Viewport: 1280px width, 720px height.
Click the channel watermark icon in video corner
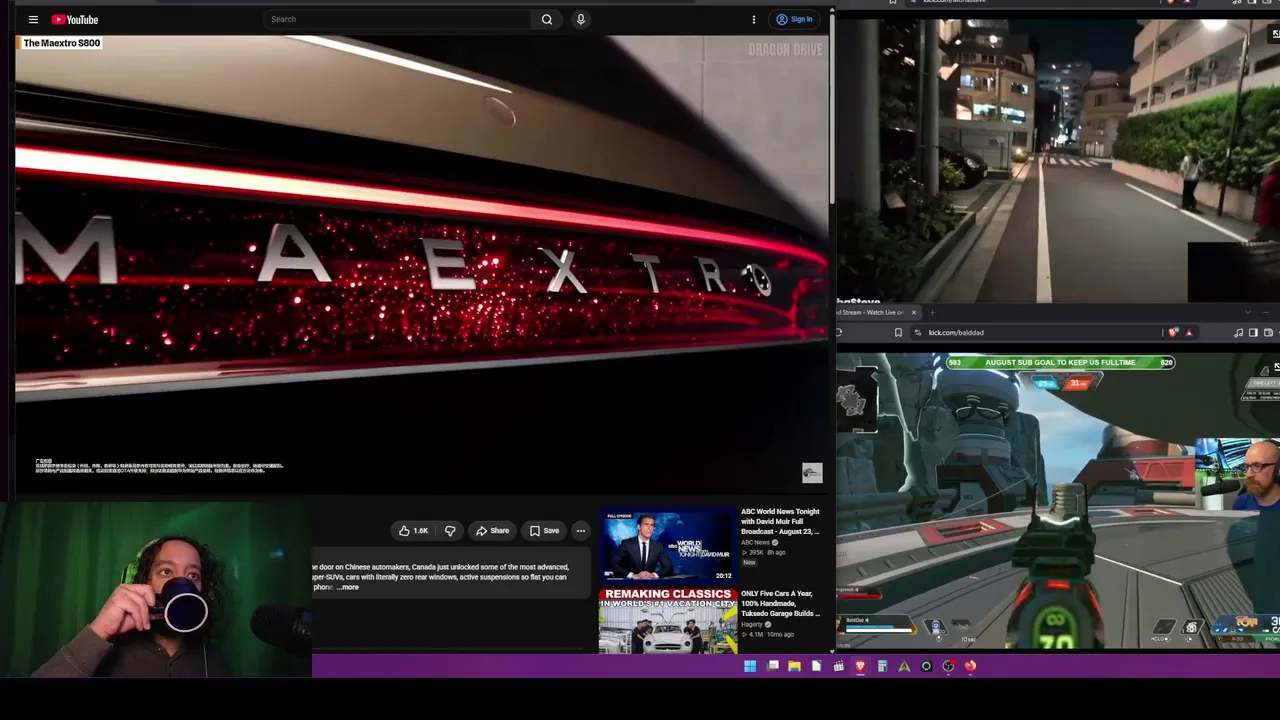[812, 473]
